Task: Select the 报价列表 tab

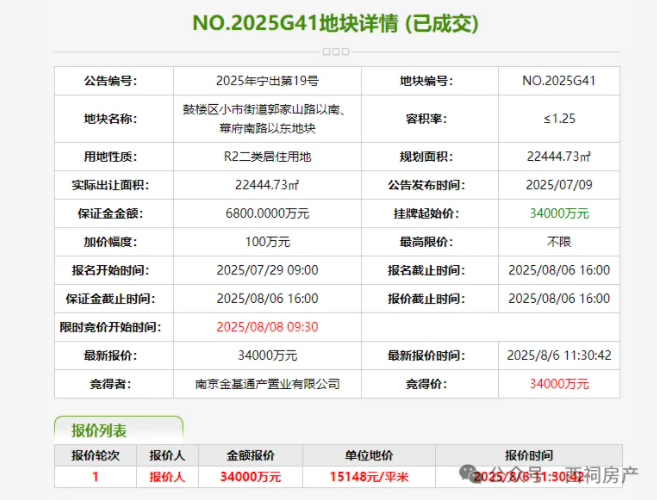Action: tap(99, 430)
